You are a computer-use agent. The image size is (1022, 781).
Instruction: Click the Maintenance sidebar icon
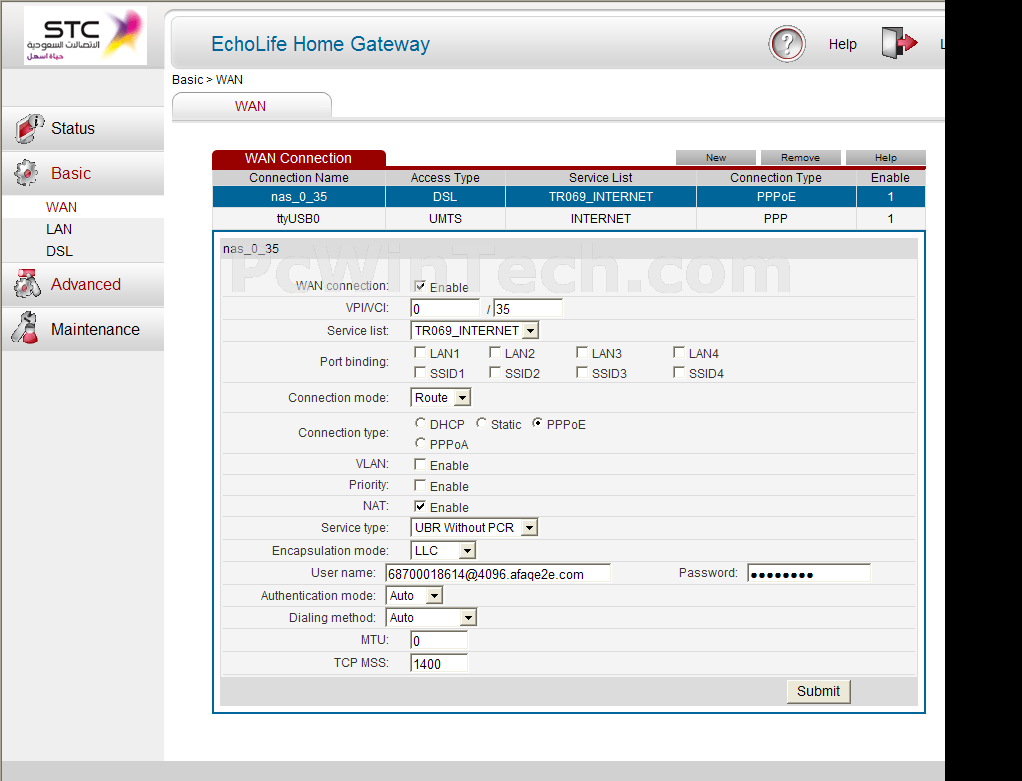pyautogui.click(x=25, y=328)
